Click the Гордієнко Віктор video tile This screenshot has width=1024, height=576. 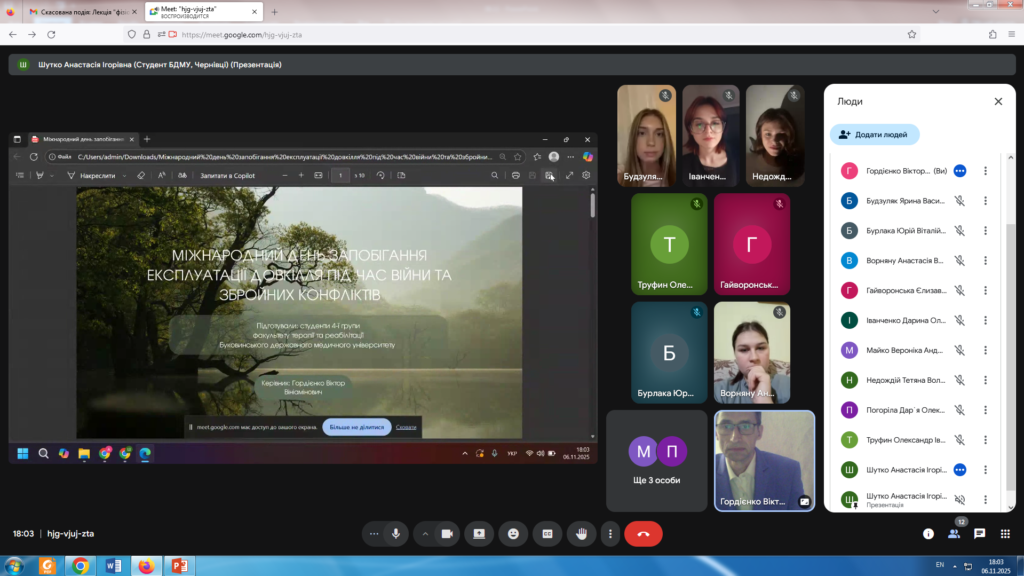tap(764, 461)
